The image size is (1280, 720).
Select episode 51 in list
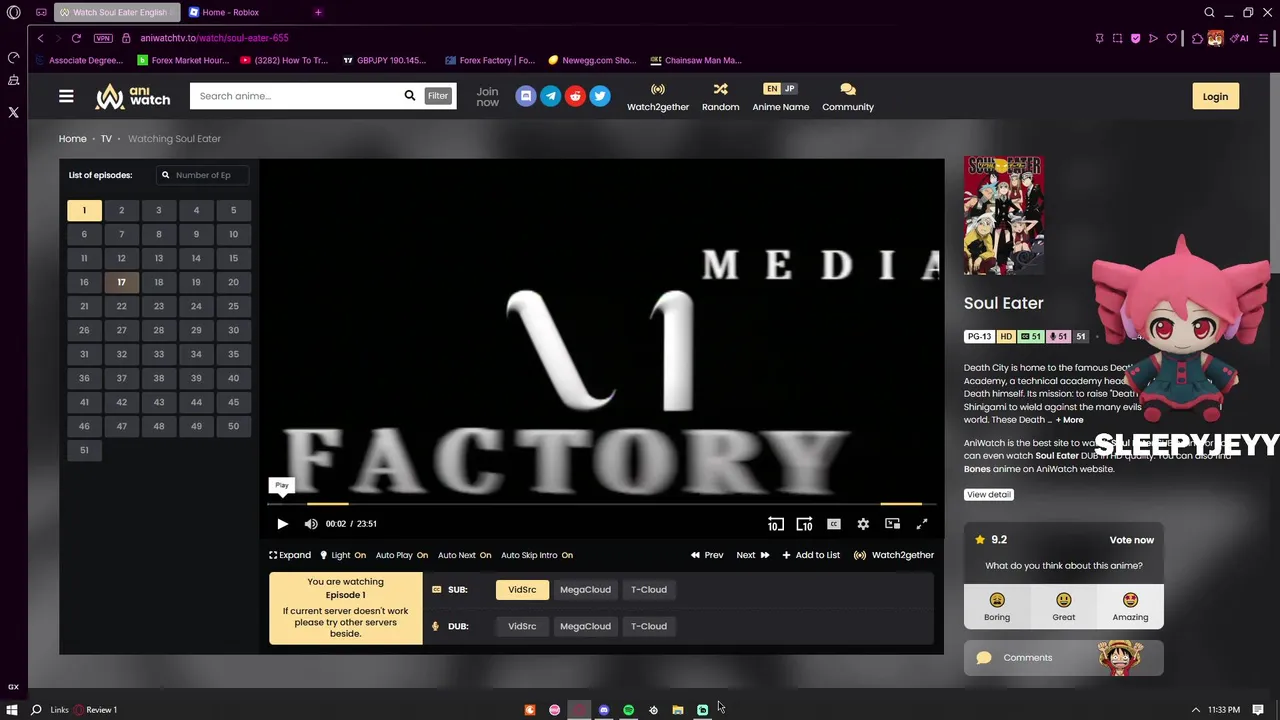point(84,450)
